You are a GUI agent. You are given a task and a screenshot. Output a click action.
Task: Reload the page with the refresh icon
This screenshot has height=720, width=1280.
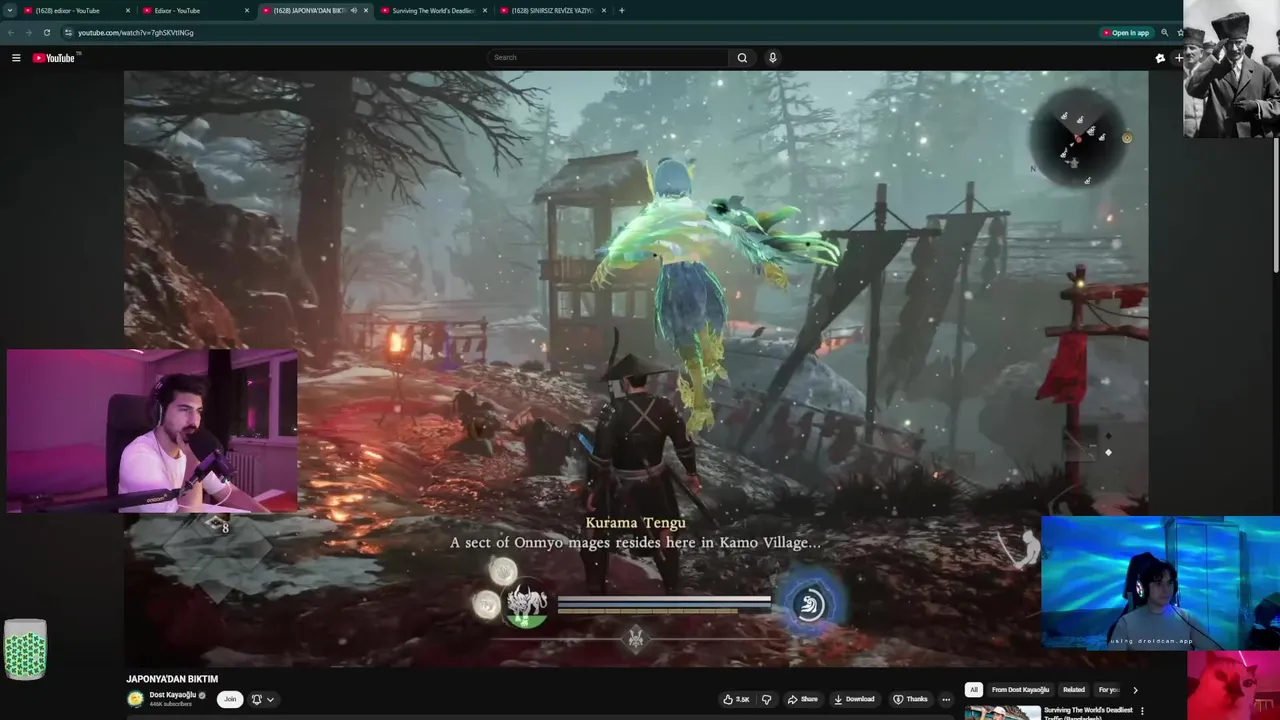[x=46, y=33]
